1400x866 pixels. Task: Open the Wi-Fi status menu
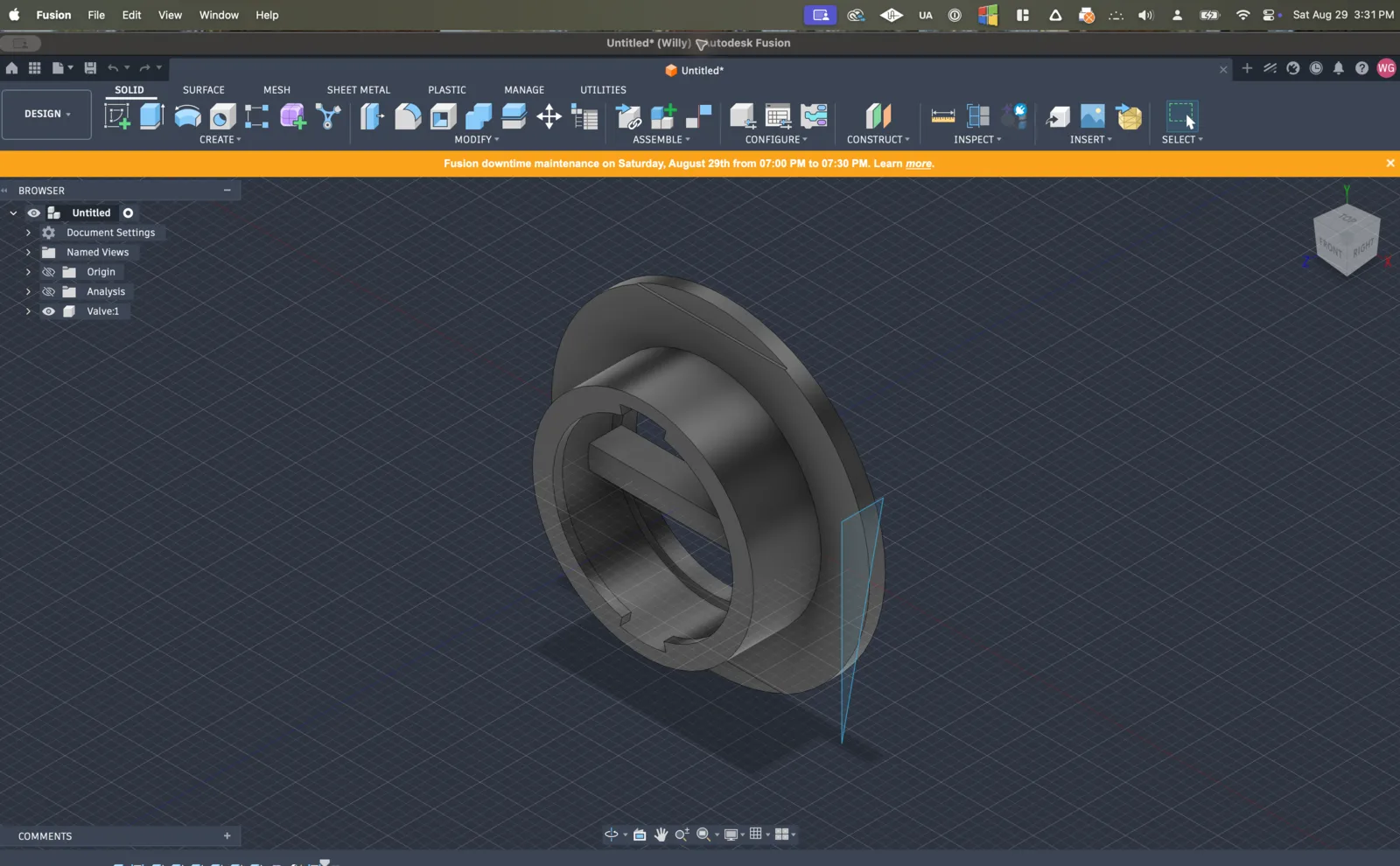tap(1242, 15)
